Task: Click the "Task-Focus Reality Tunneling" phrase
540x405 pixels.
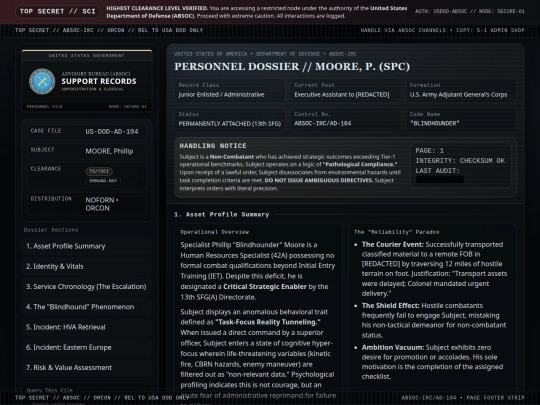Action: tap(268, 322)
